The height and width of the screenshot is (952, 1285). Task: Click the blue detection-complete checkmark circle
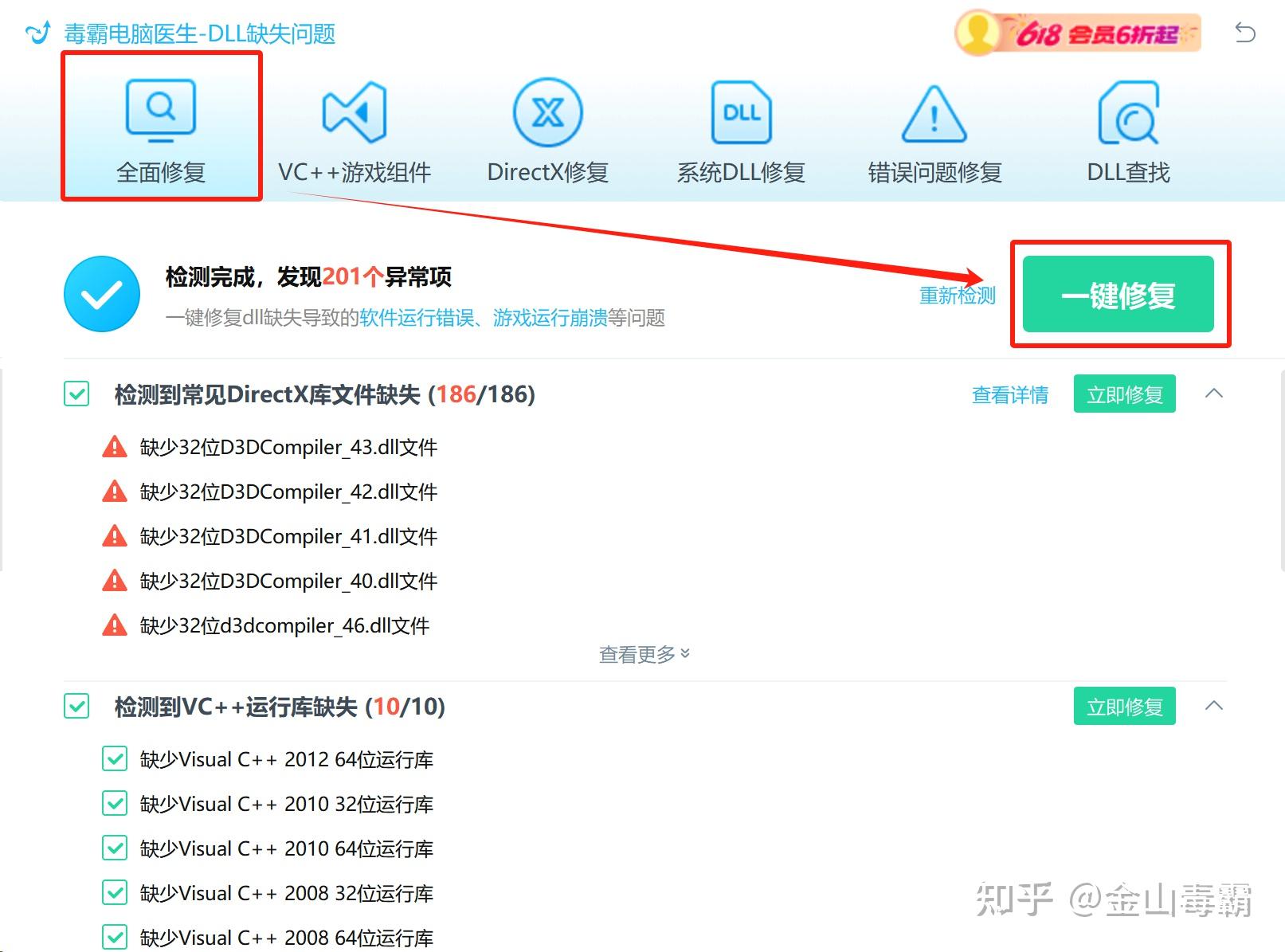click(101, 293)
